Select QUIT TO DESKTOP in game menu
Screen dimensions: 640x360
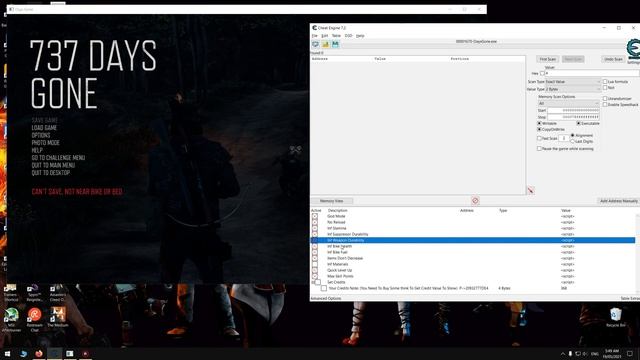coord(51,173)
